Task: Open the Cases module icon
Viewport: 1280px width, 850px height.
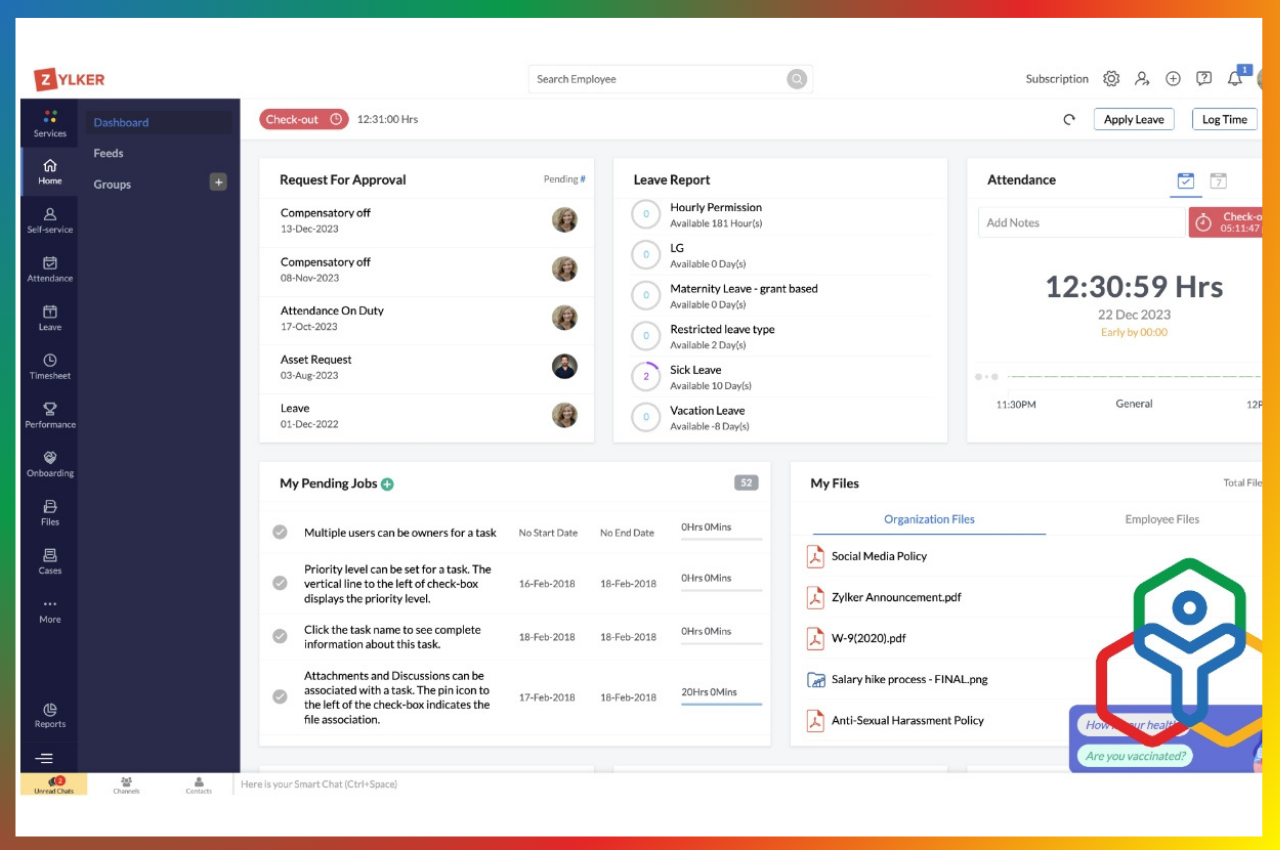Action: pos(50,561)
